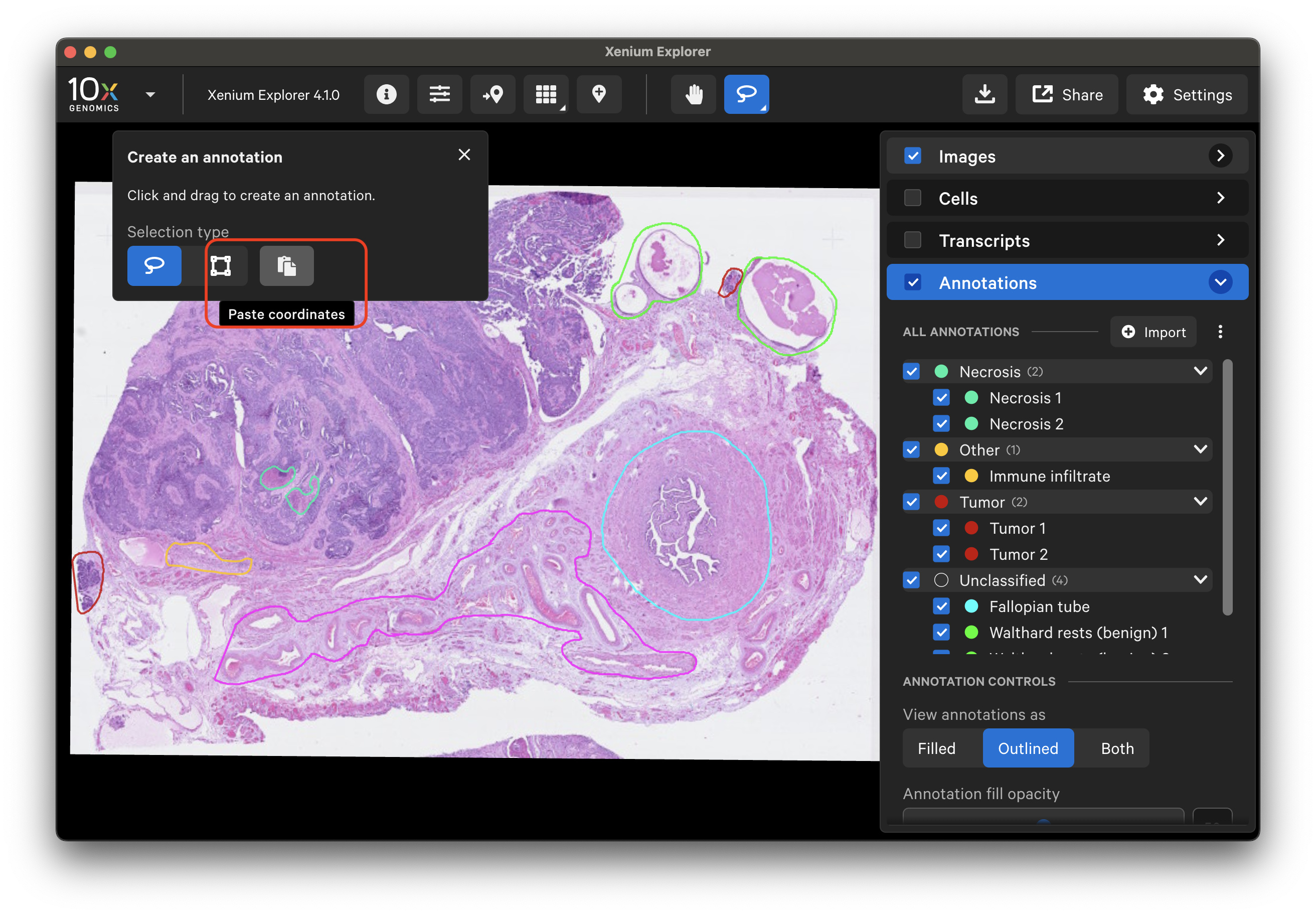
Task: Open the Share button
Action: [x=1067, y=94]
